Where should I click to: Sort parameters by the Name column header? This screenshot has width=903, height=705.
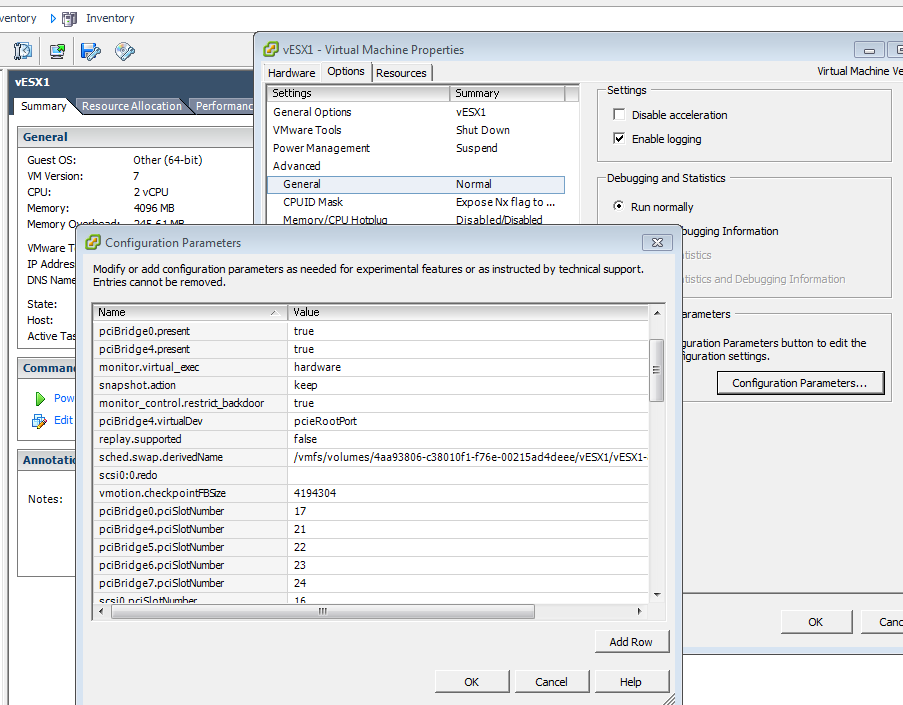(190, 312)
